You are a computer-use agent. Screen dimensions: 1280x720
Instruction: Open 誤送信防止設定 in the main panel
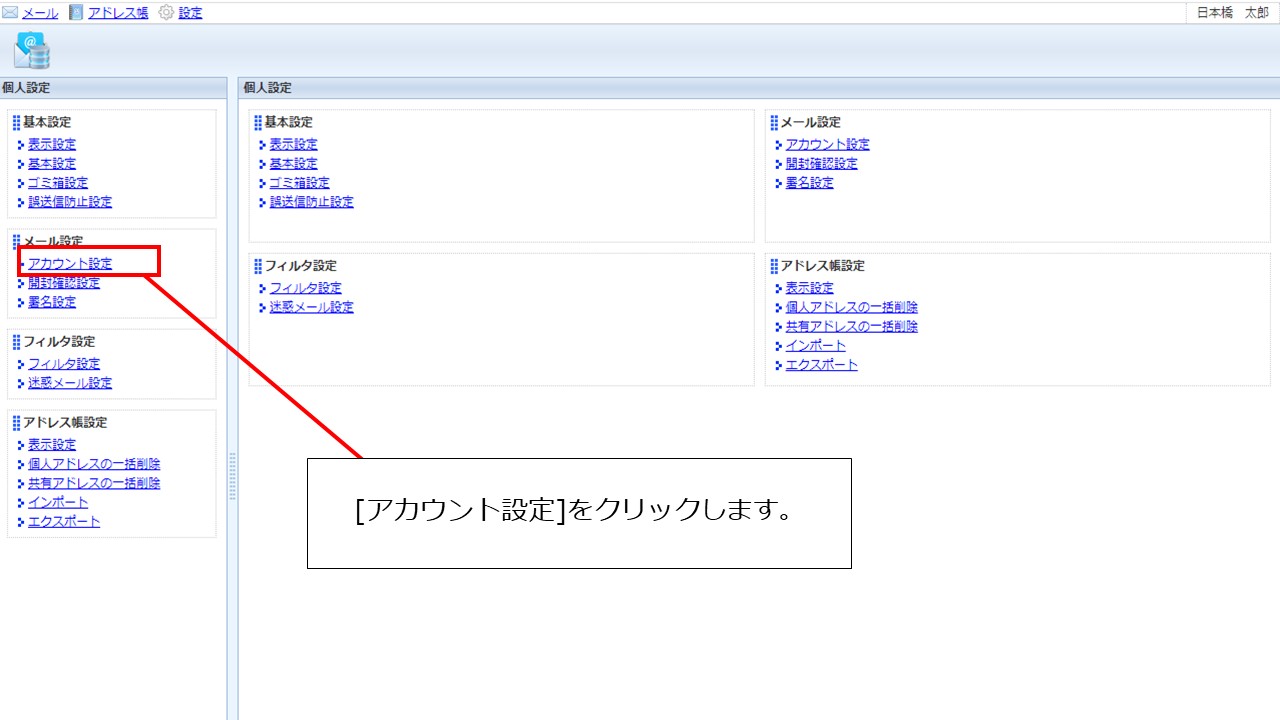click(x=311, y=202)
